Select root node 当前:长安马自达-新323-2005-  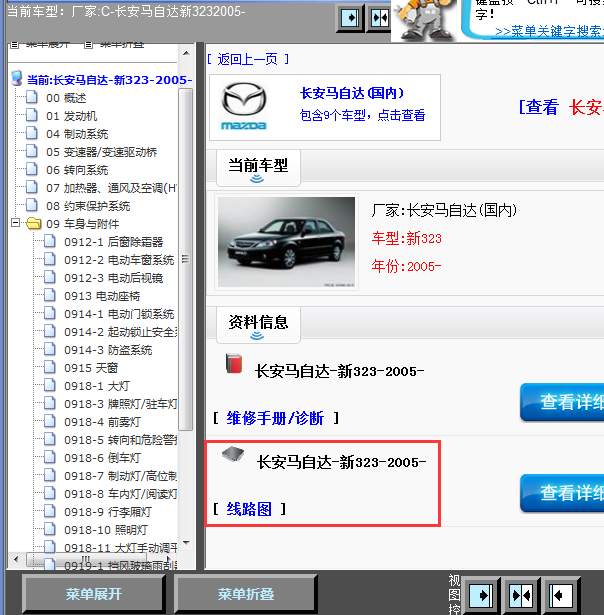tap(109, 80)
